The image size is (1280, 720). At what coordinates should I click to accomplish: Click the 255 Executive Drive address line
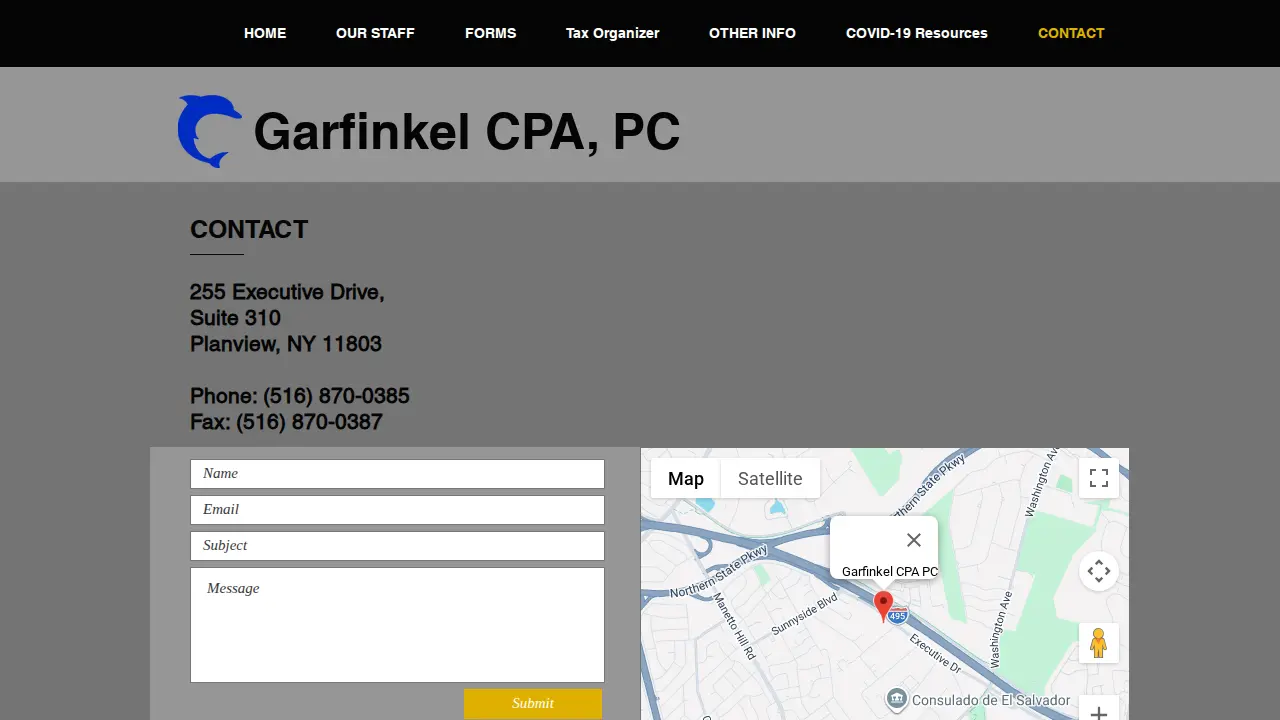tap(287, 292)
